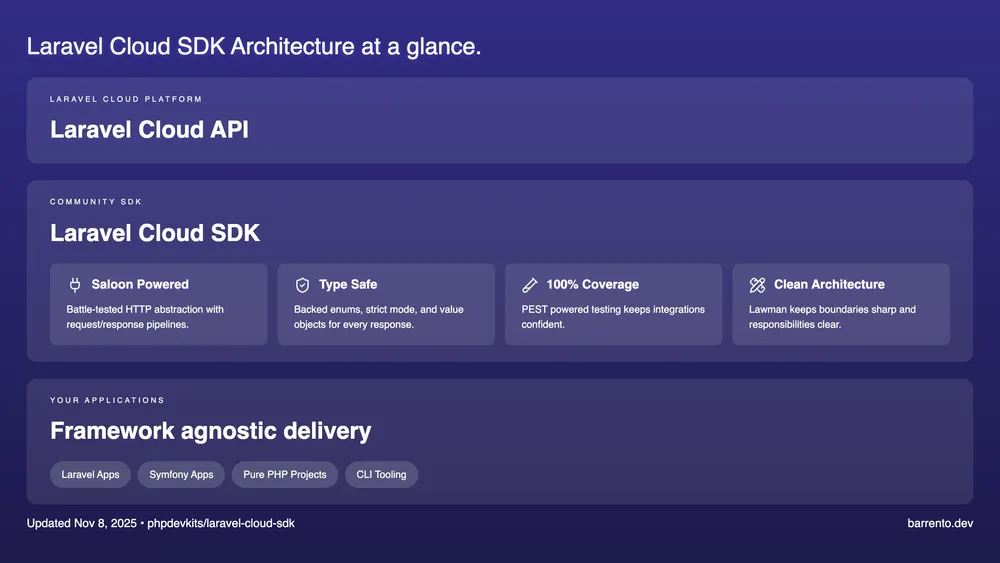The image size is (1000, 563).
Task: Click the CLI Tooling pill
Action: 381,474
